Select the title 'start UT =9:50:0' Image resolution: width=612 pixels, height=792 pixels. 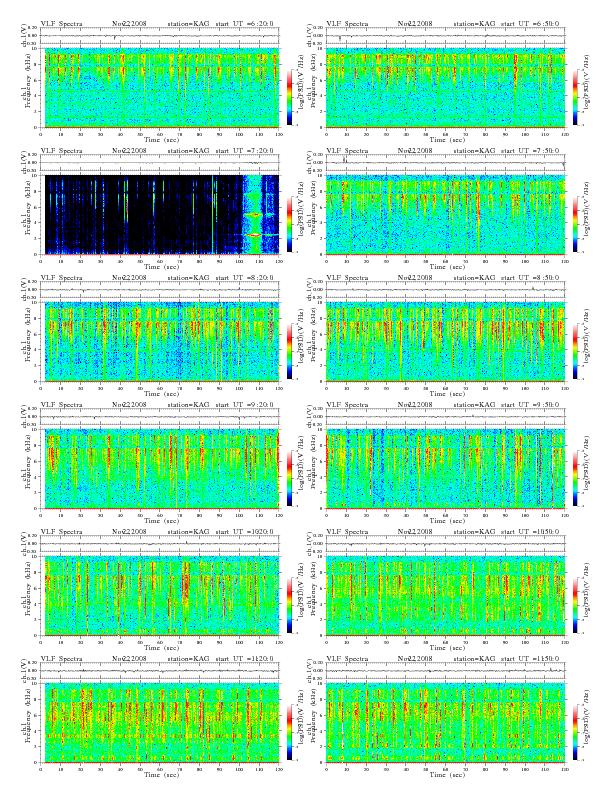pos(531,405)
